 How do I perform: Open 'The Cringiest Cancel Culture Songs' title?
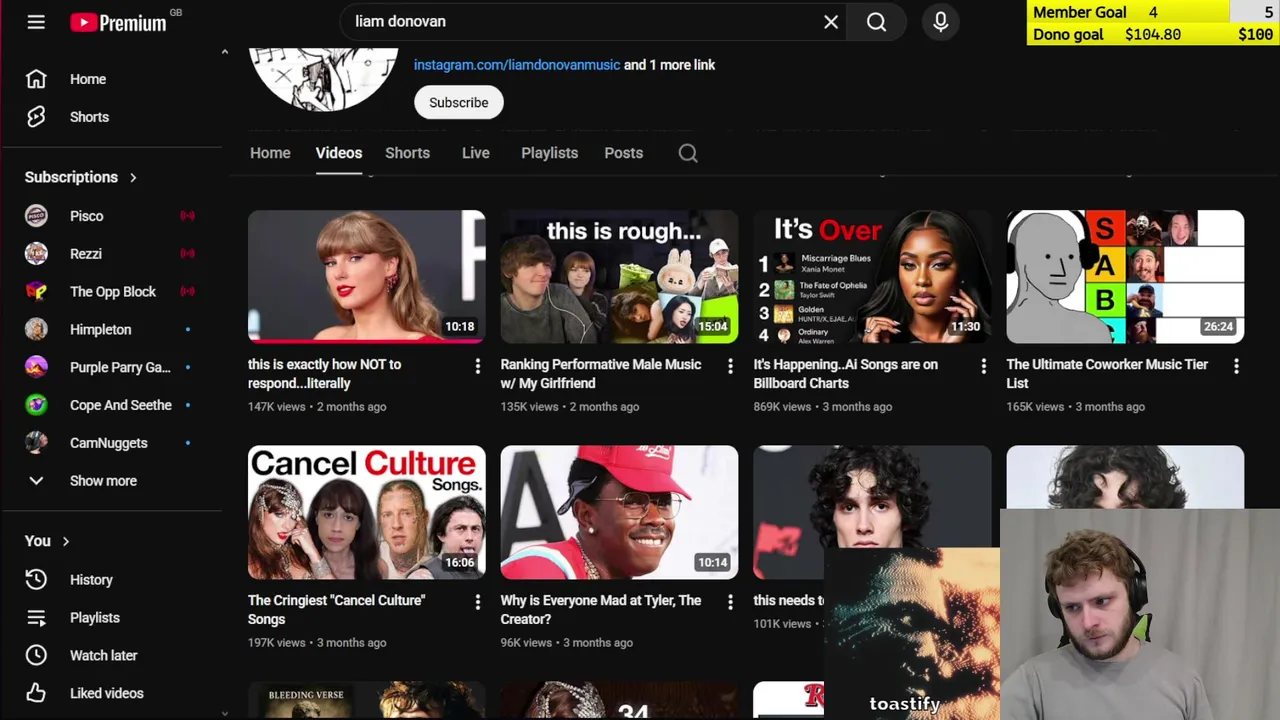click(337, 610)
